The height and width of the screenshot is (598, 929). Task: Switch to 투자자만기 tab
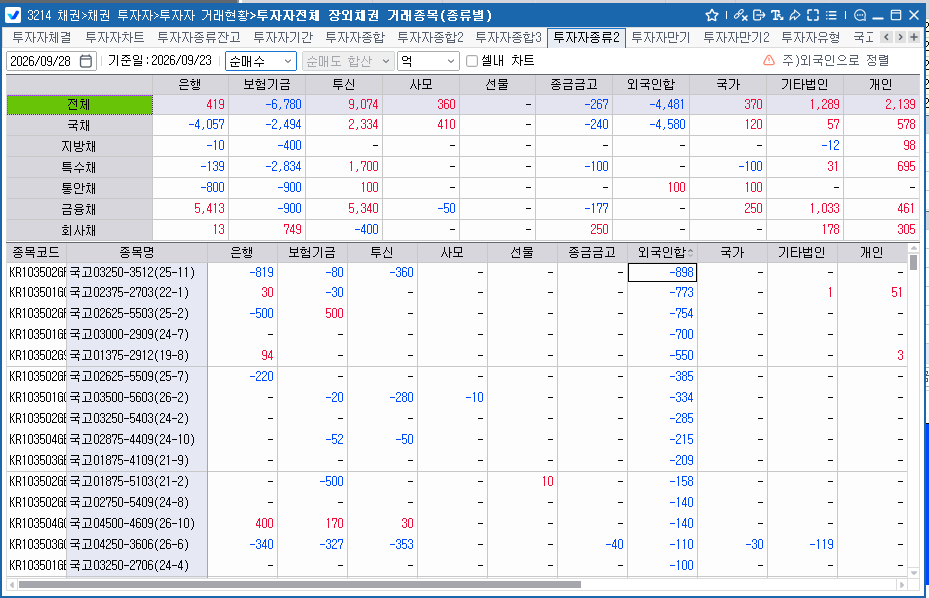point(661,37)
